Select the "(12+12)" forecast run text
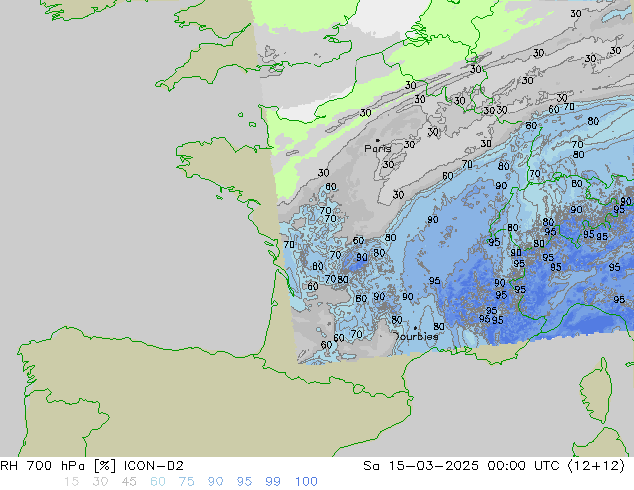Viewport: 634px width, 490px height. [x=596, y=466]
